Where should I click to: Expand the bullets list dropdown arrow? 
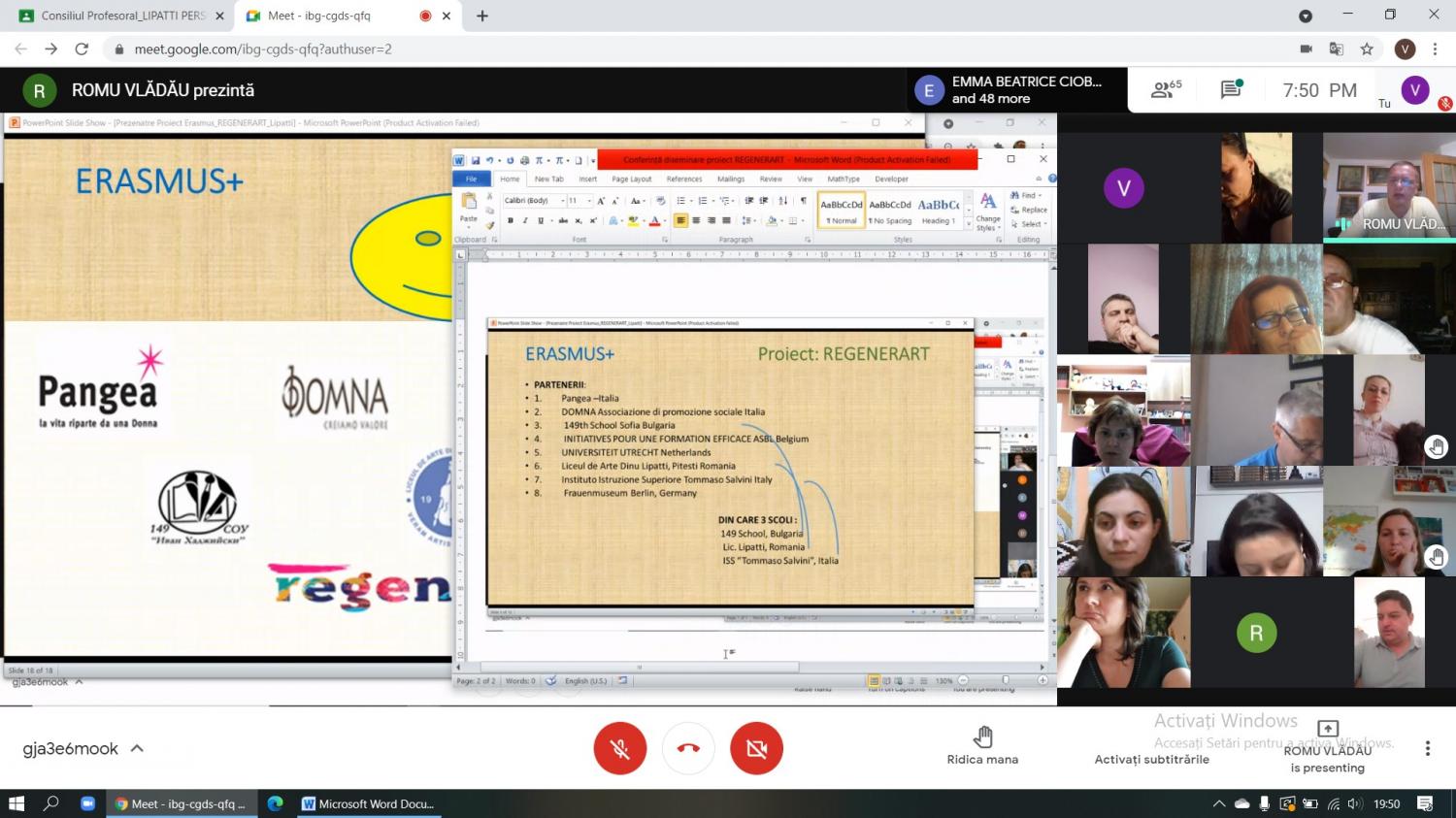click(x=691, y=201)
